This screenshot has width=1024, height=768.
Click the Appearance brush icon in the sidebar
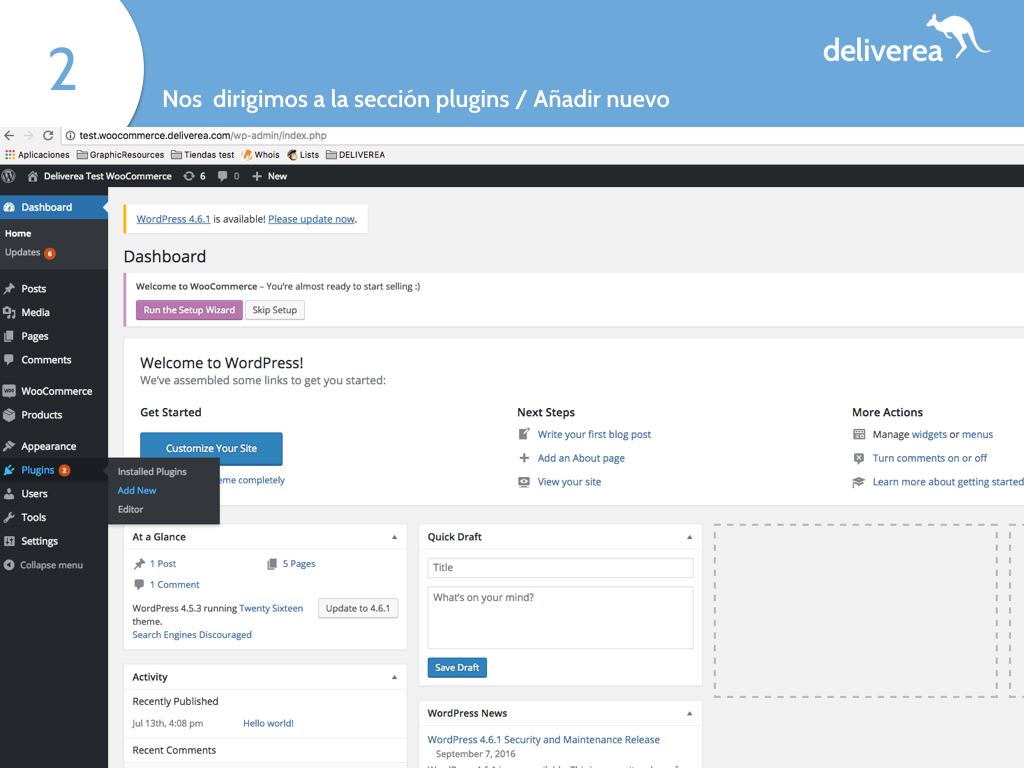(9, 446)
